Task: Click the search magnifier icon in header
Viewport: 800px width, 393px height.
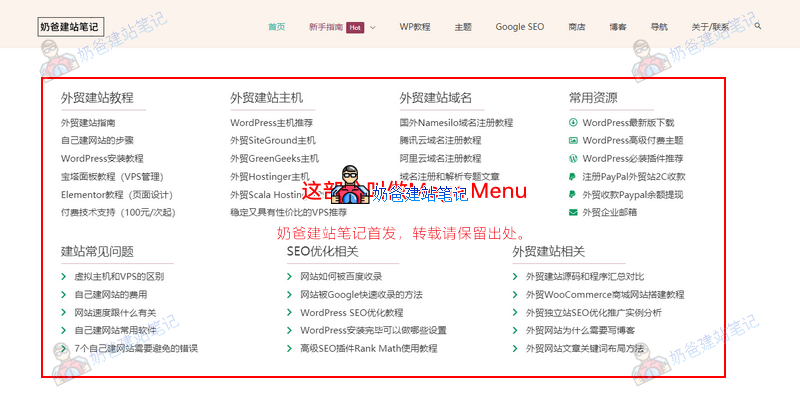Action: click(758, 26)
